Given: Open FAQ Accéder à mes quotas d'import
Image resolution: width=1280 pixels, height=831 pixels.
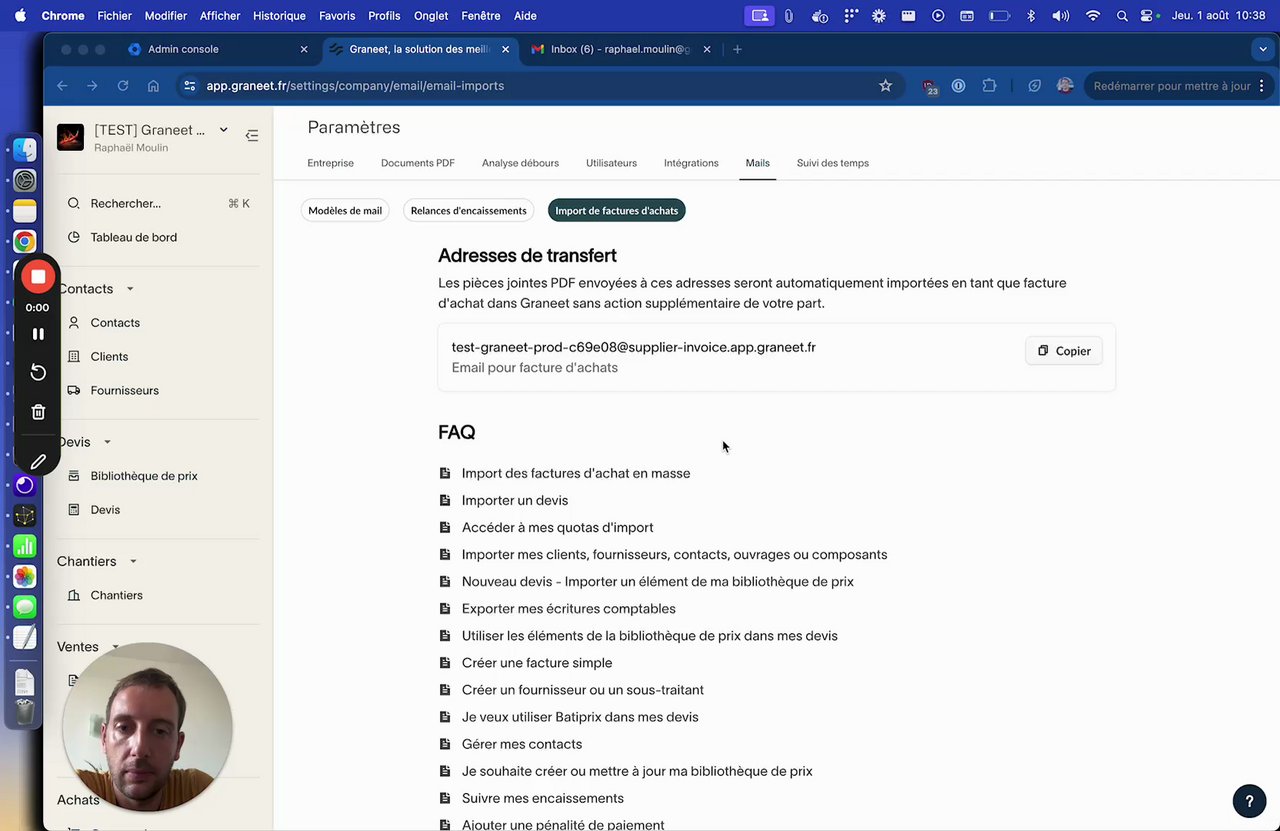Looking at the screenshot, I should 557,527.
